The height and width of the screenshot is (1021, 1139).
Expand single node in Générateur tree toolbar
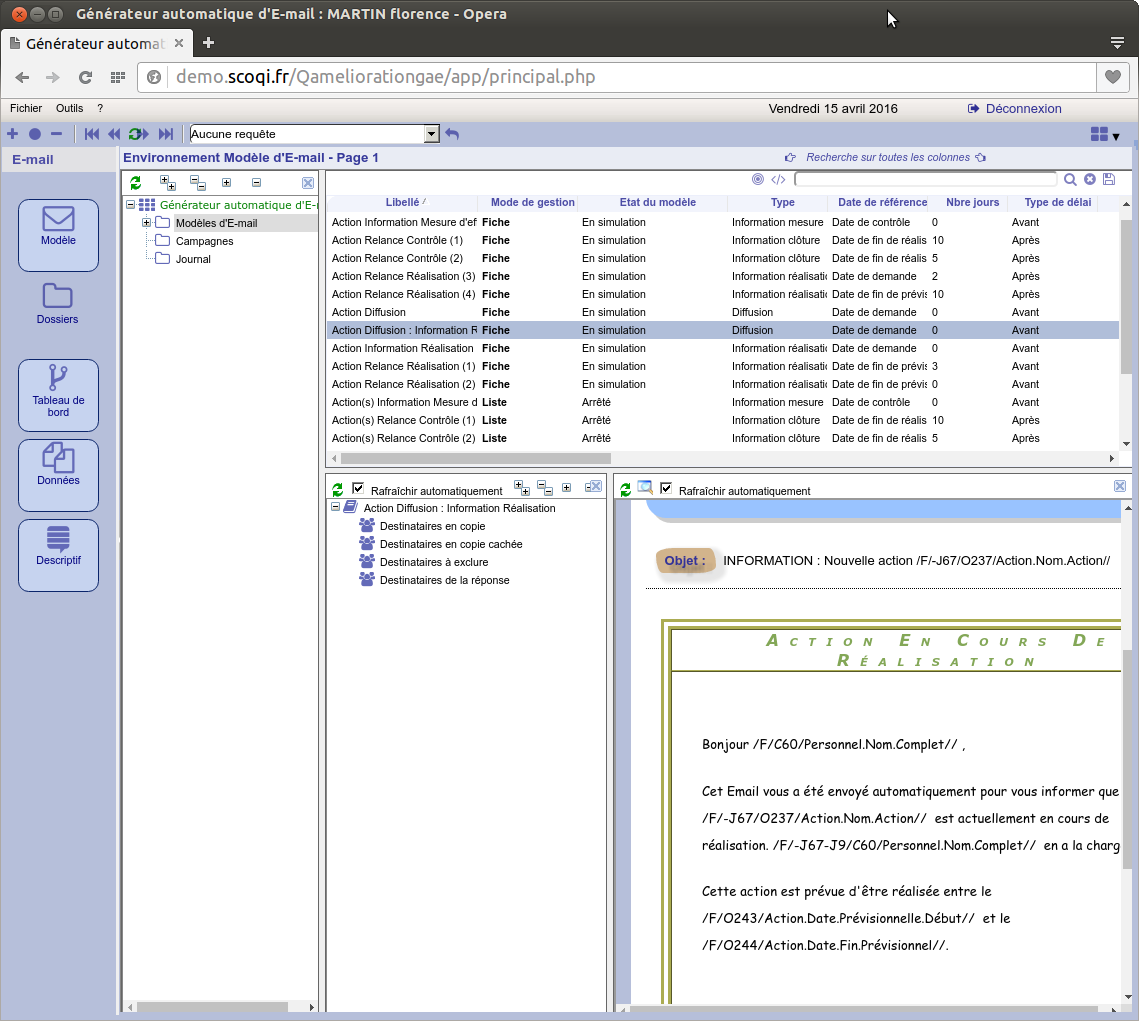point(227,183)
